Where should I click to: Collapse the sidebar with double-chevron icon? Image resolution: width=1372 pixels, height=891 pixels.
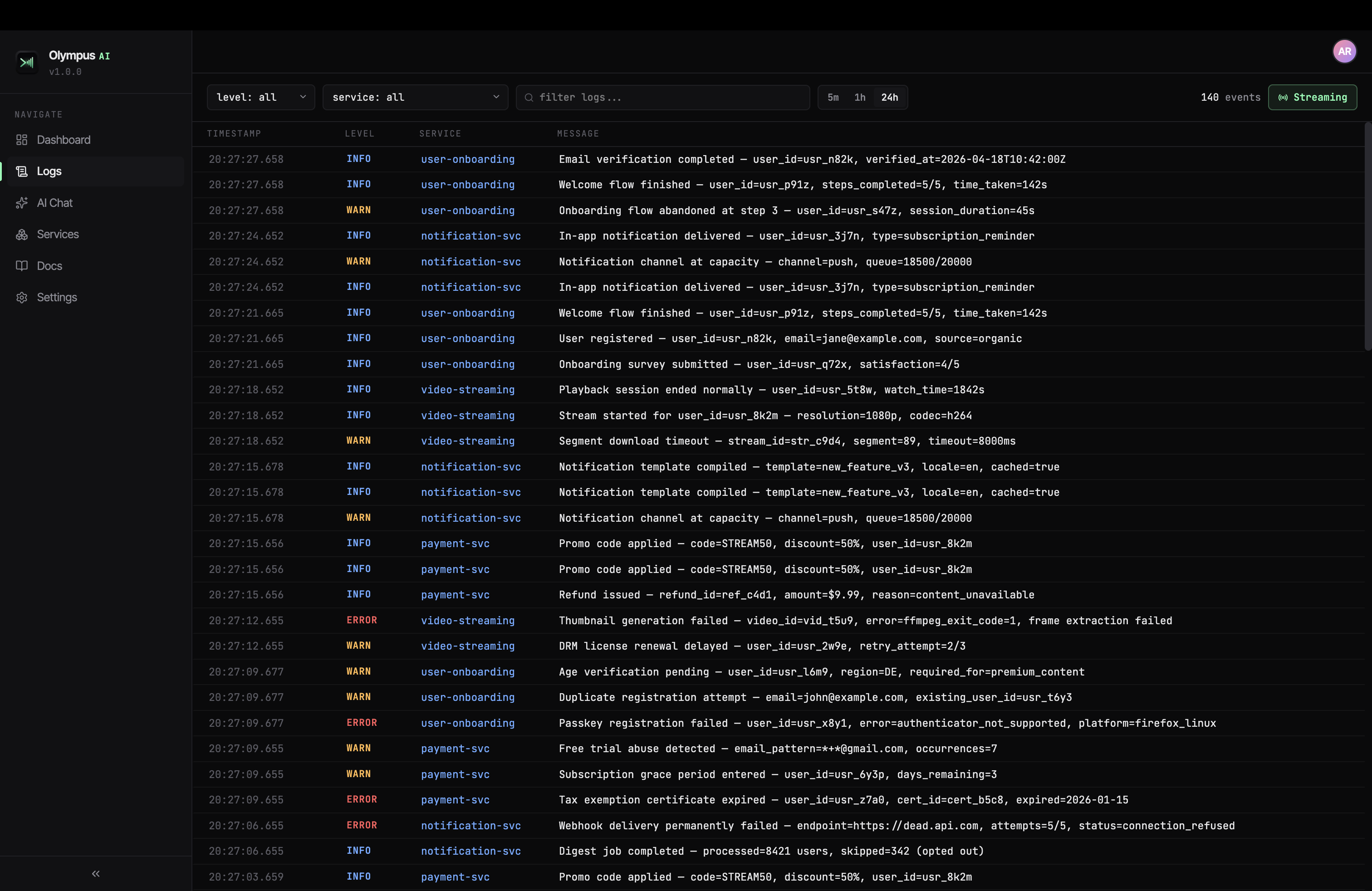96,874
